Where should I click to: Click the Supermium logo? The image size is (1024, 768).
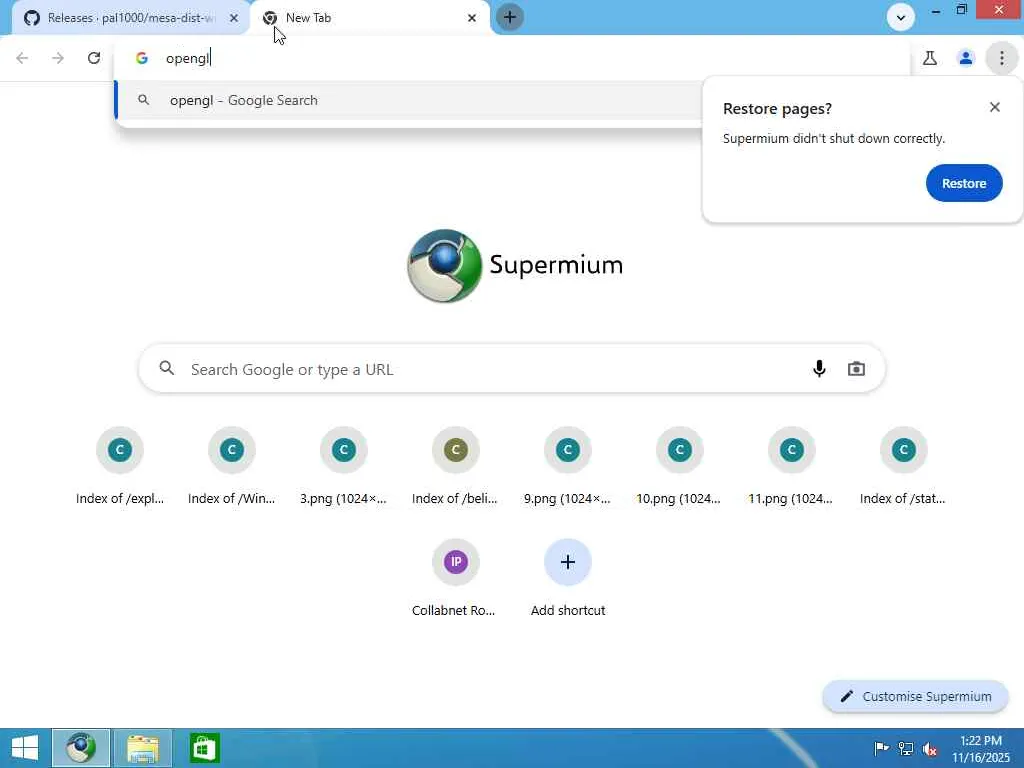[x=515, y=266]
